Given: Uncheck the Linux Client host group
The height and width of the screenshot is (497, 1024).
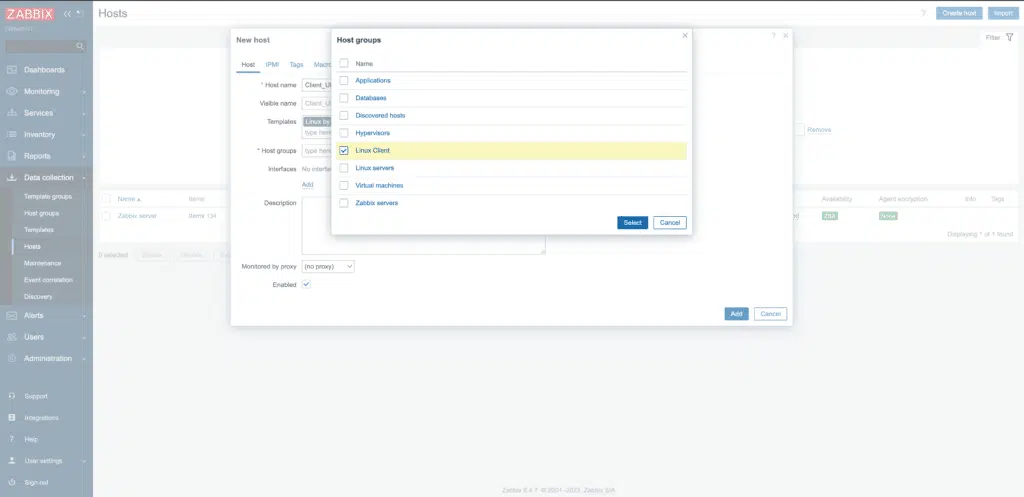Looking at the screenshot, I should pyautogui.click(x=344, y=150).
